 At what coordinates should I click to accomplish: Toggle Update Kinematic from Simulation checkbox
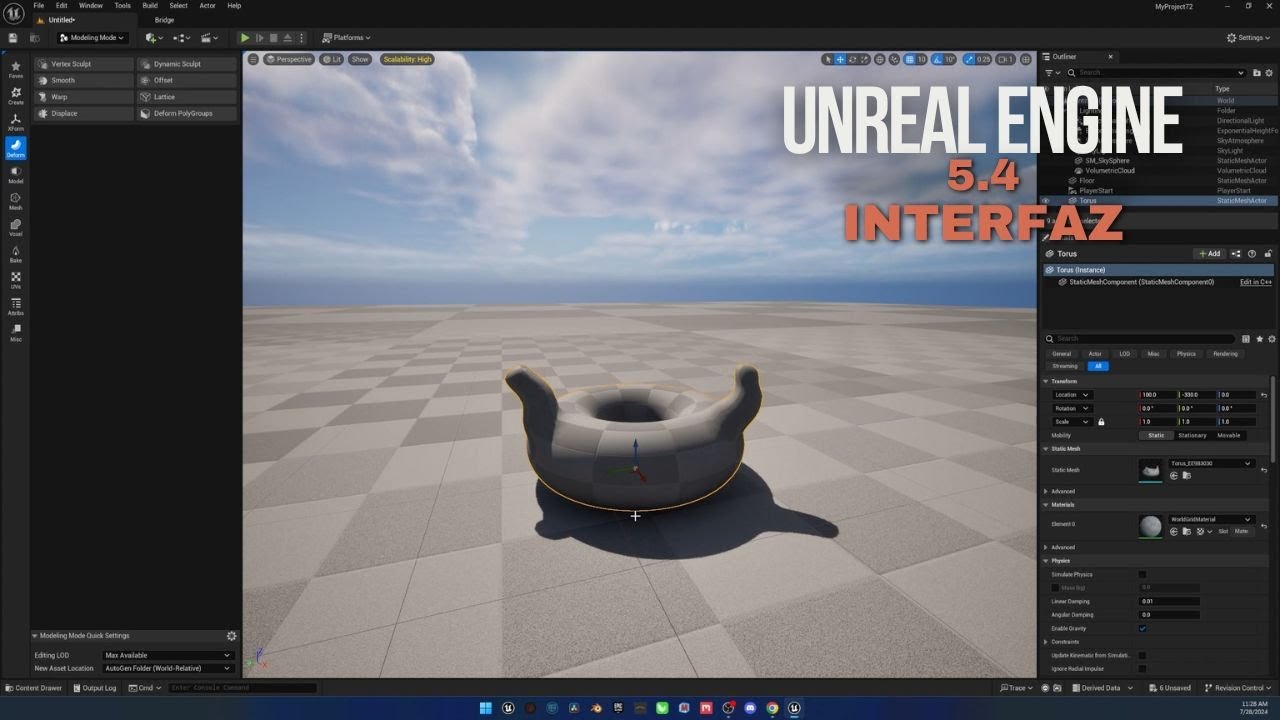1143,655
